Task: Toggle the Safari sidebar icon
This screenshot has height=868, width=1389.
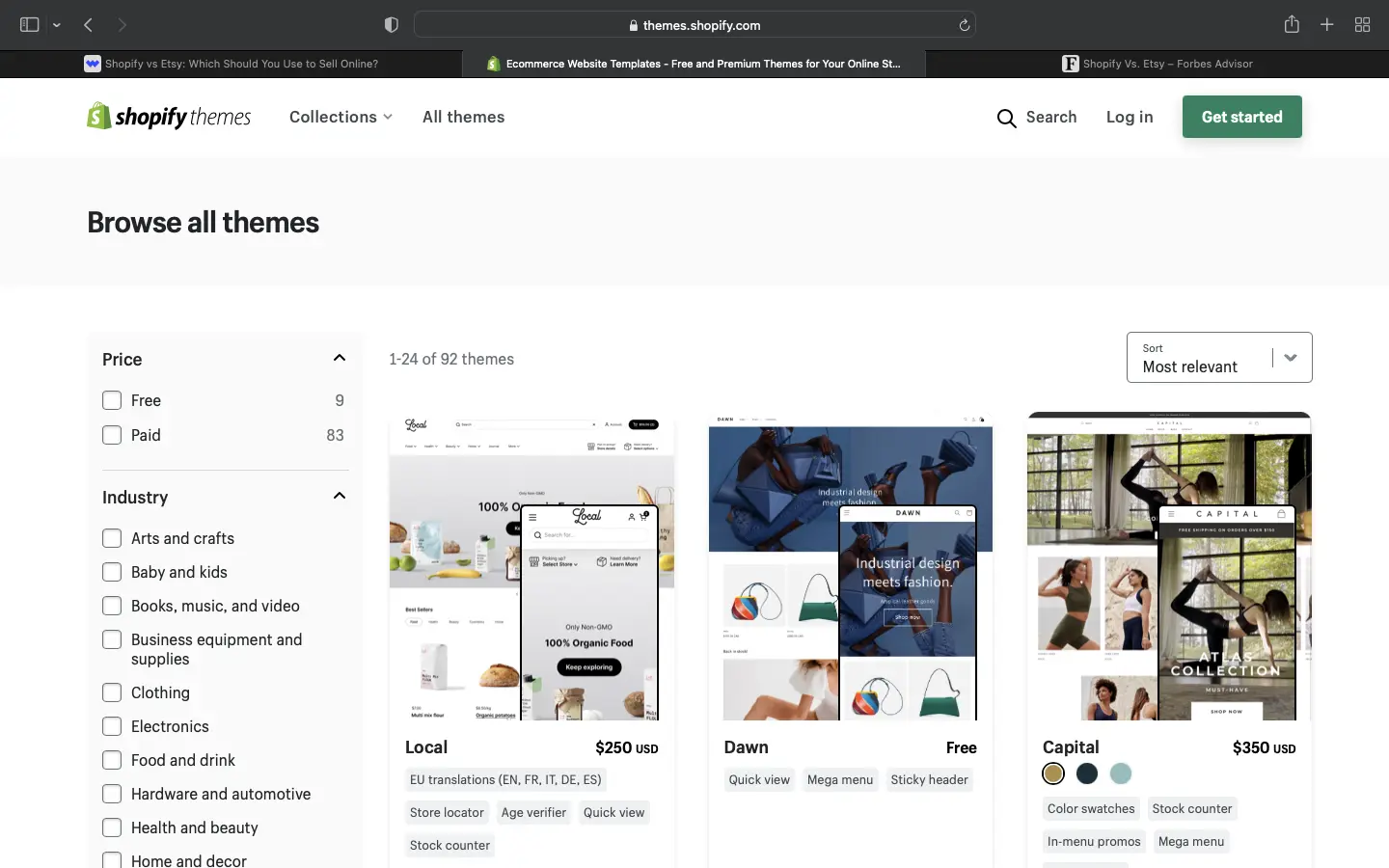Action: tap(30, 25)
